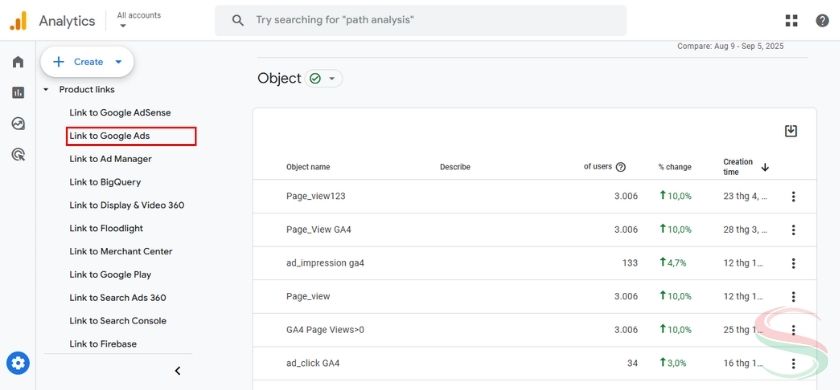Open Link to Merchant Center
The image size is (840, 390).
click(x=121, y=251)
